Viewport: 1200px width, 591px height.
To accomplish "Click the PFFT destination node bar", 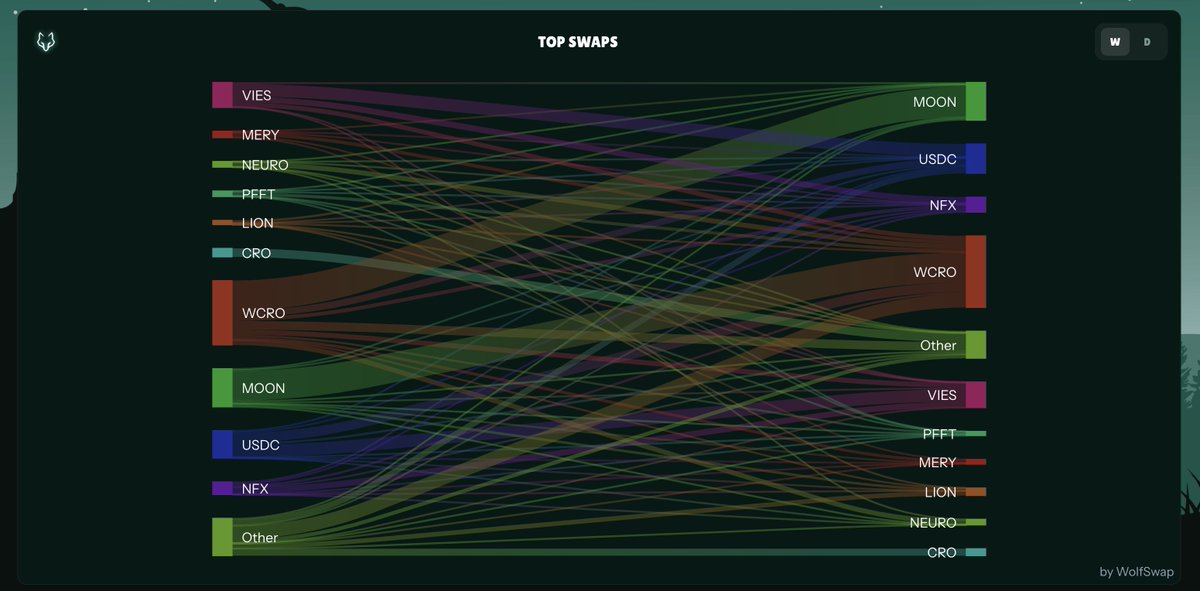I will pos(976,434).
